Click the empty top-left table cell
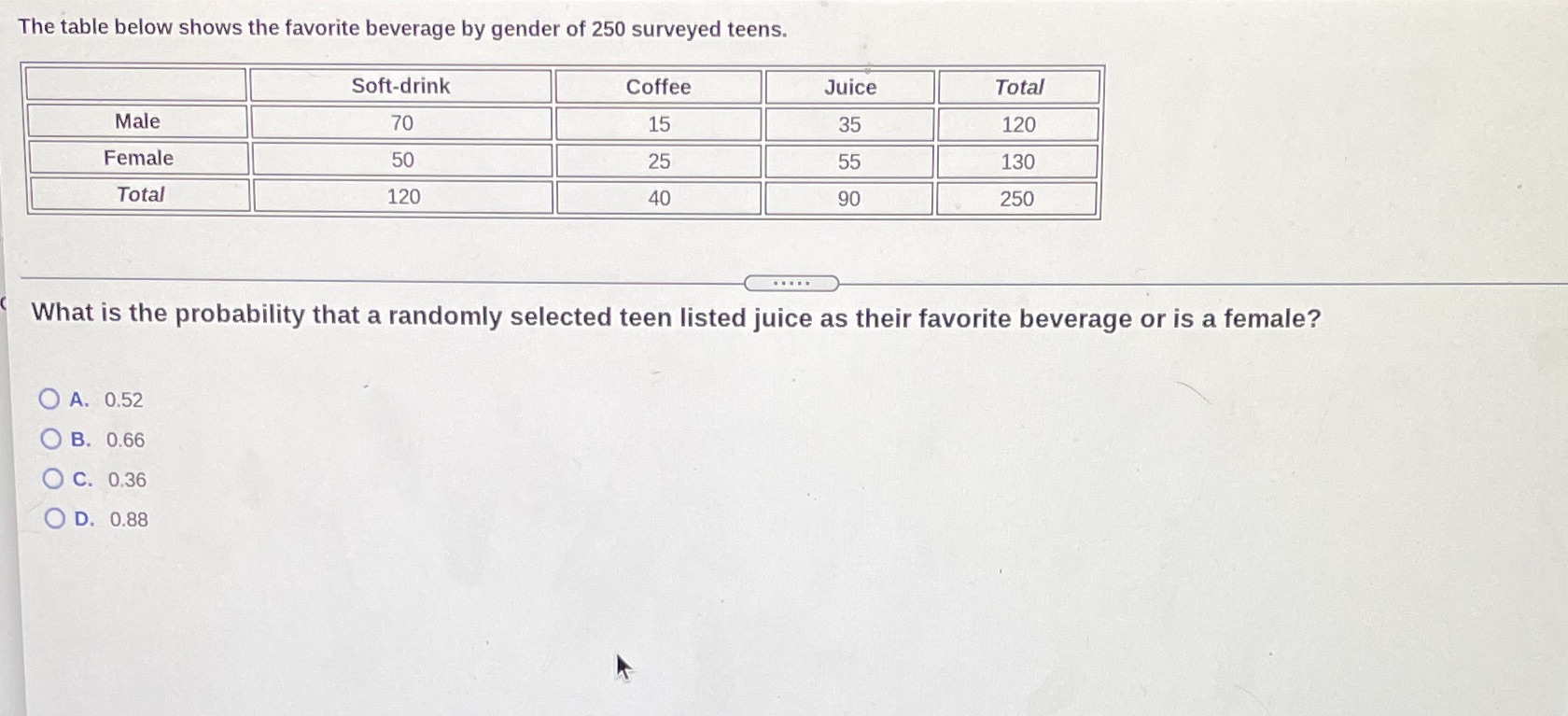Image resolution: width=1568 pixels, height=716 pixels. point(137,86)
